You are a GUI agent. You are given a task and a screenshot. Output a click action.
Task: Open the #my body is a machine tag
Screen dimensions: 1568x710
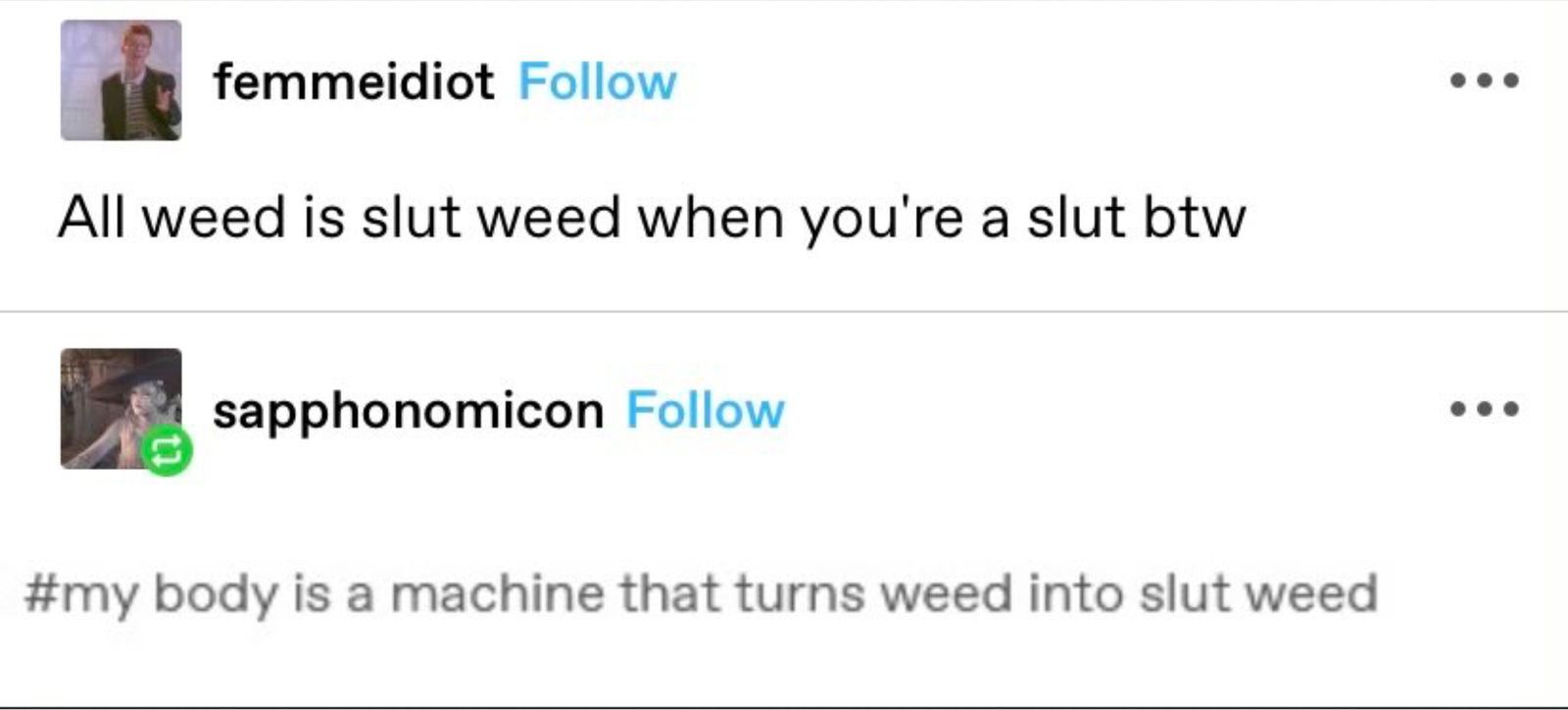[701, 594]
